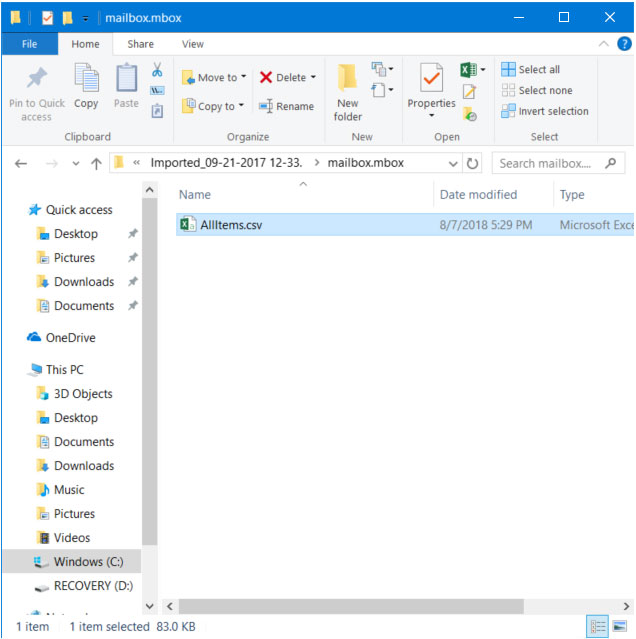Expand the address bar history dropdown
This screenshot has width=636, height=639.
pyautogui.click(x=453, y=164)
